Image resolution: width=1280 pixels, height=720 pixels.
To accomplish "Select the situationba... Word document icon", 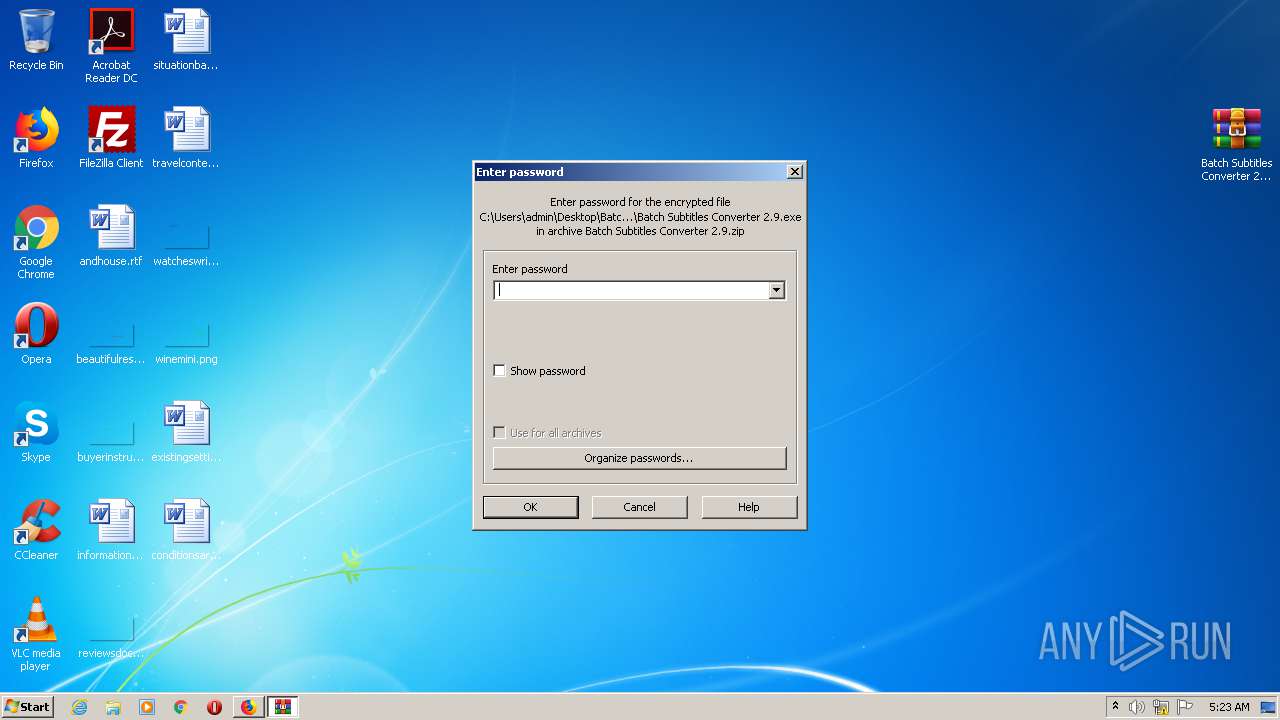I will (x=186, y=40).
